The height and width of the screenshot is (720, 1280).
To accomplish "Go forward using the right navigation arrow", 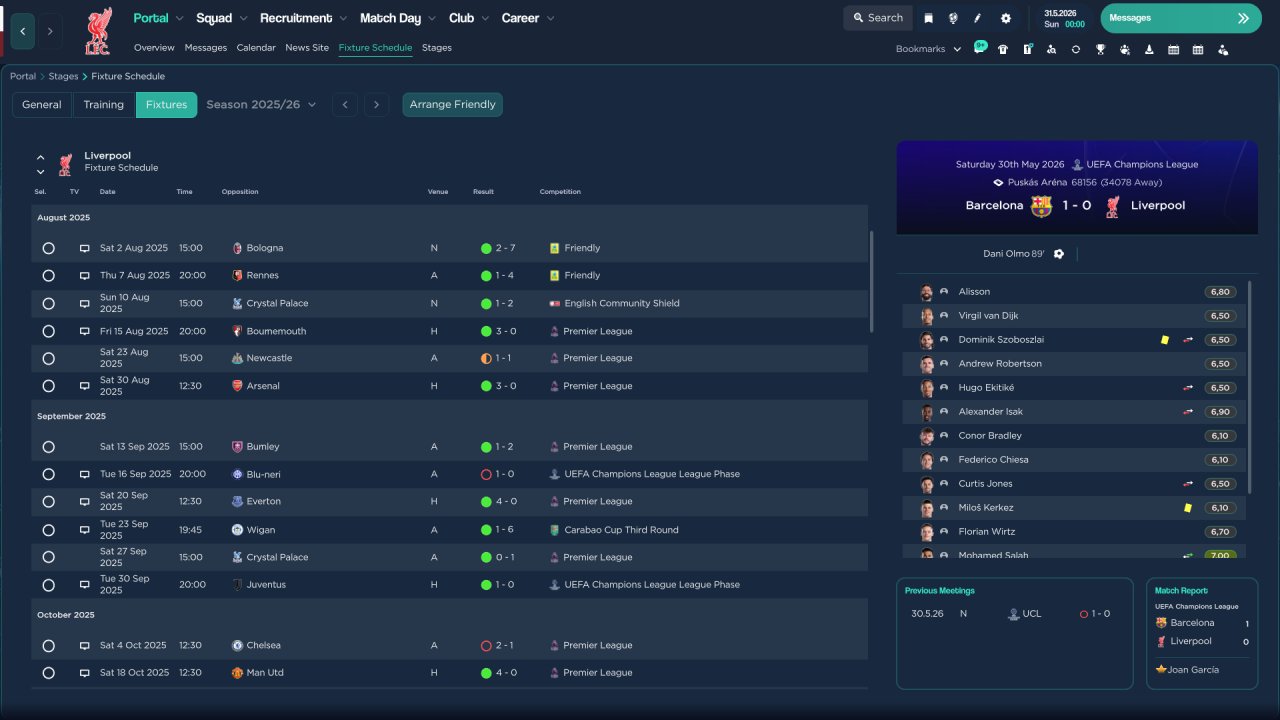I will 50,31.
